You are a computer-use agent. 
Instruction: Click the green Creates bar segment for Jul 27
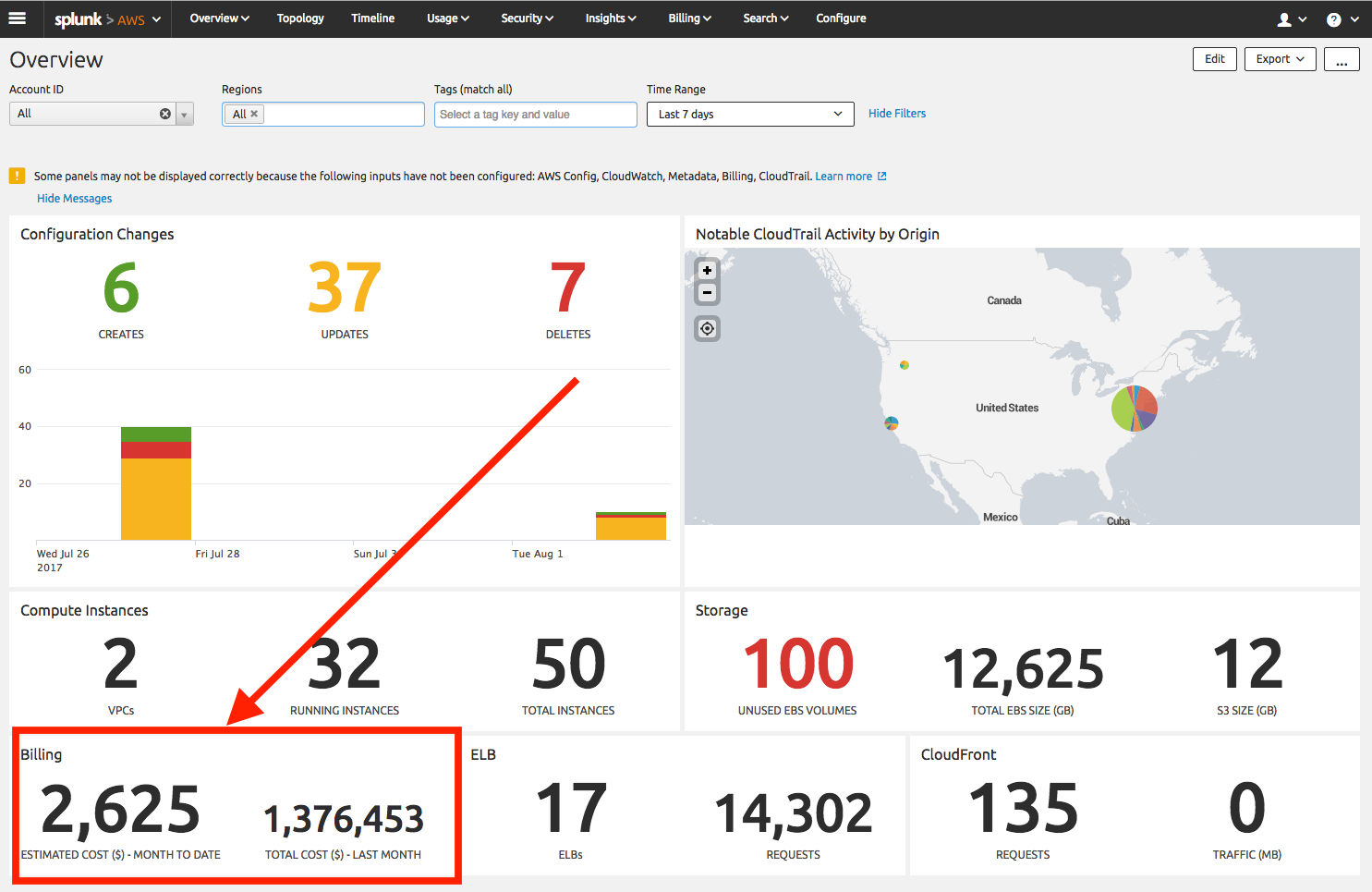pyautogui.click(x=156, y=434)
